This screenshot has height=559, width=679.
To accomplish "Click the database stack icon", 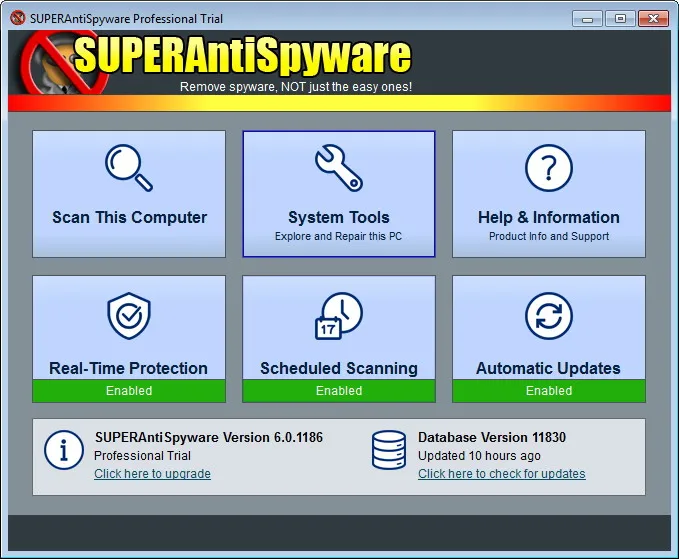I will [x=389, y=450].
